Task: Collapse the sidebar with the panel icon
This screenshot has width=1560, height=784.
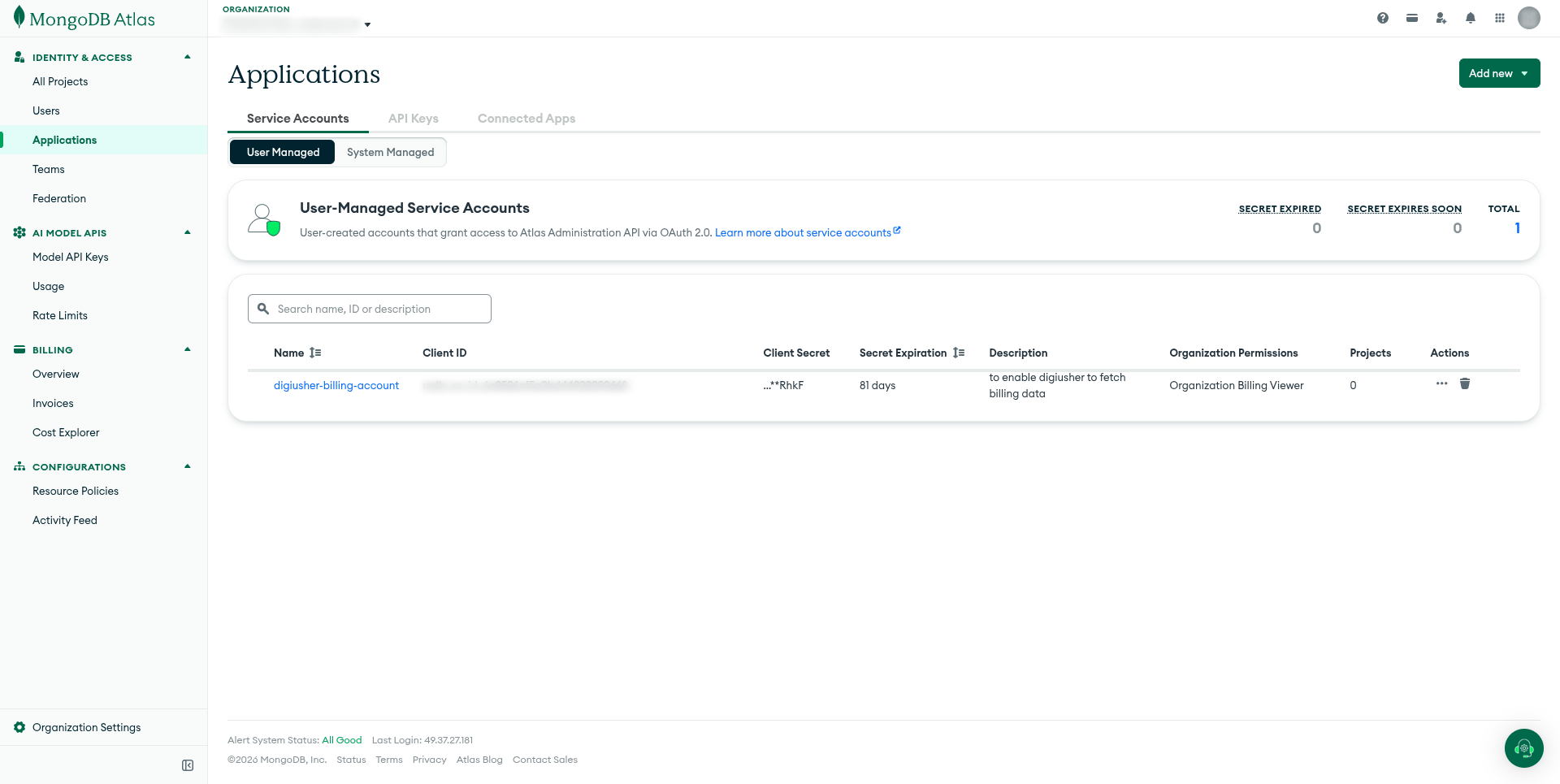Action: (188, 765)
